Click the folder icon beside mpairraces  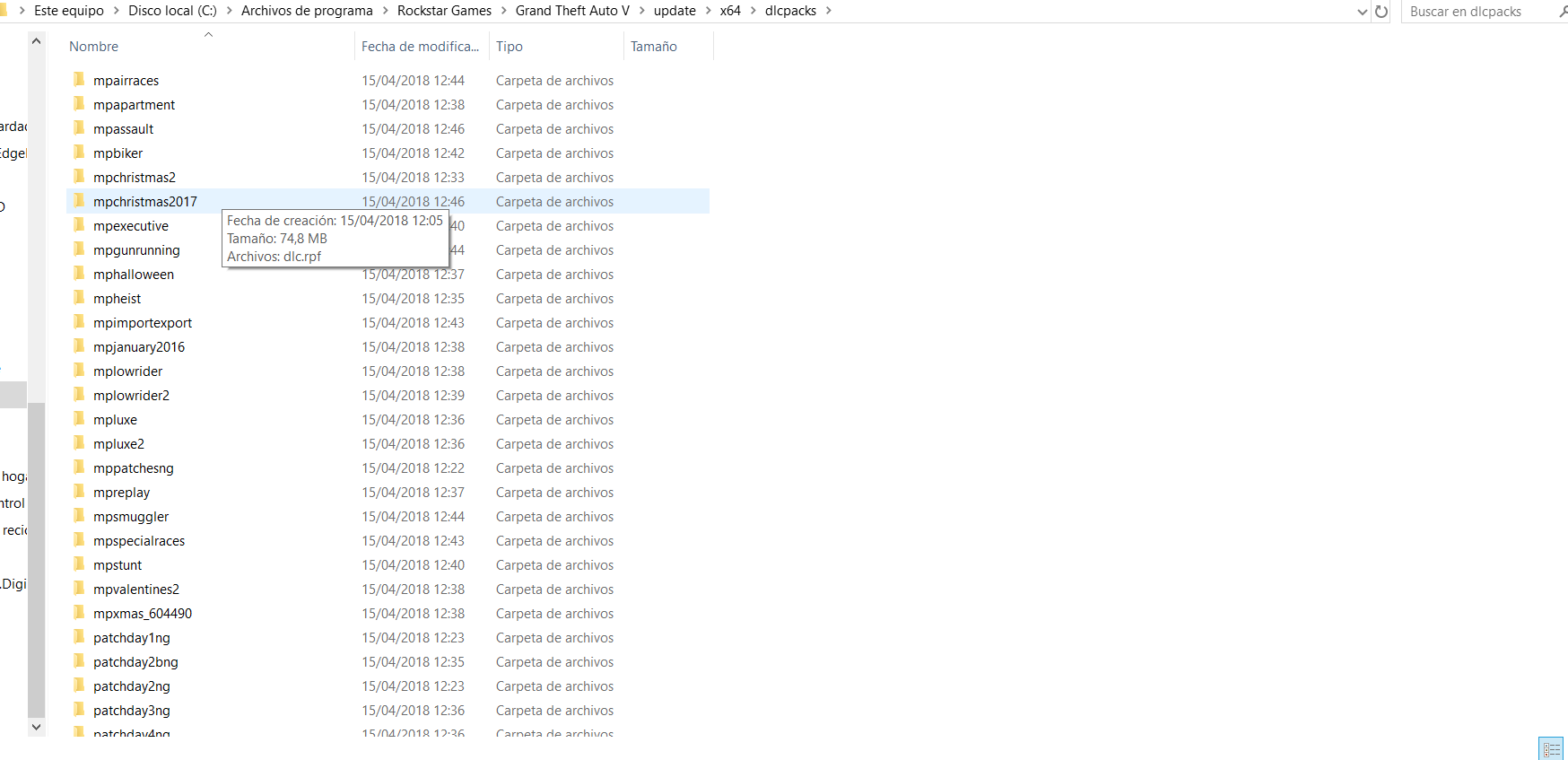(79, 80)
